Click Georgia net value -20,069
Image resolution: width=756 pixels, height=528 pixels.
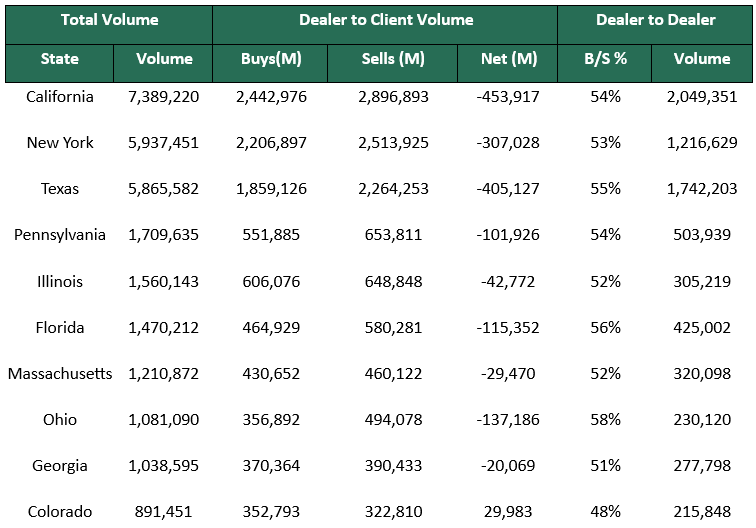coord(508,466)
